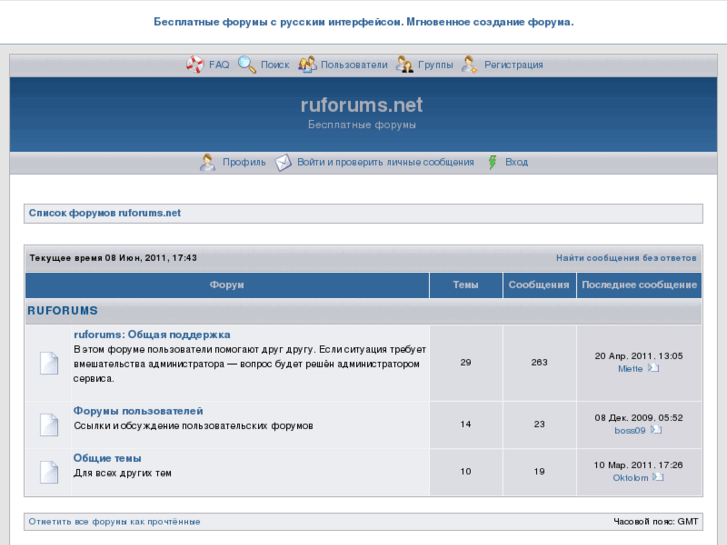
Task: View latest post icon next to boss09
Action: (x=656, y=430)
